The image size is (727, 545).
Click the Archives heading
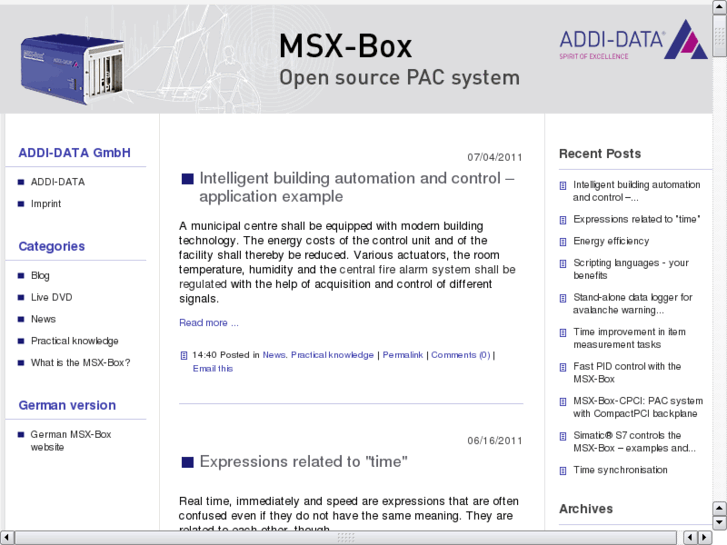point(586,509)
